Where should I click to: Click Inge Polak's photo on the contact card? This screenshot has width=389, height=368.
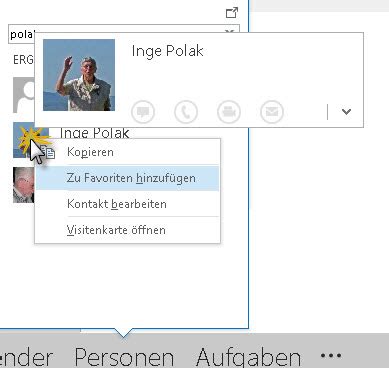(x=79, y=75)
